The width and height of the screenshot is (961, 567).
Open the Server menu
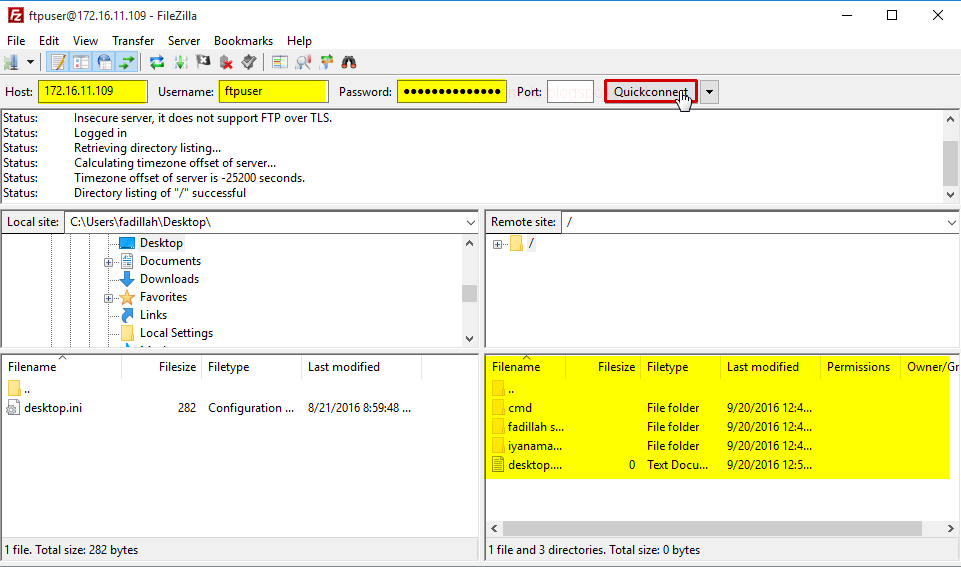(x=184, y=40)
